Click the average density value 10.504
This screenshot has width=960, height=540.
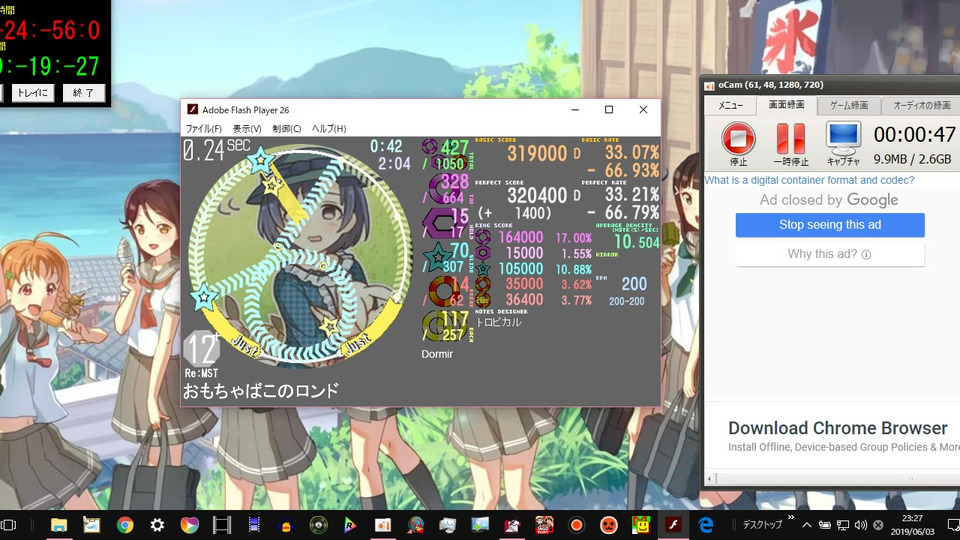[x=637, y=242]
